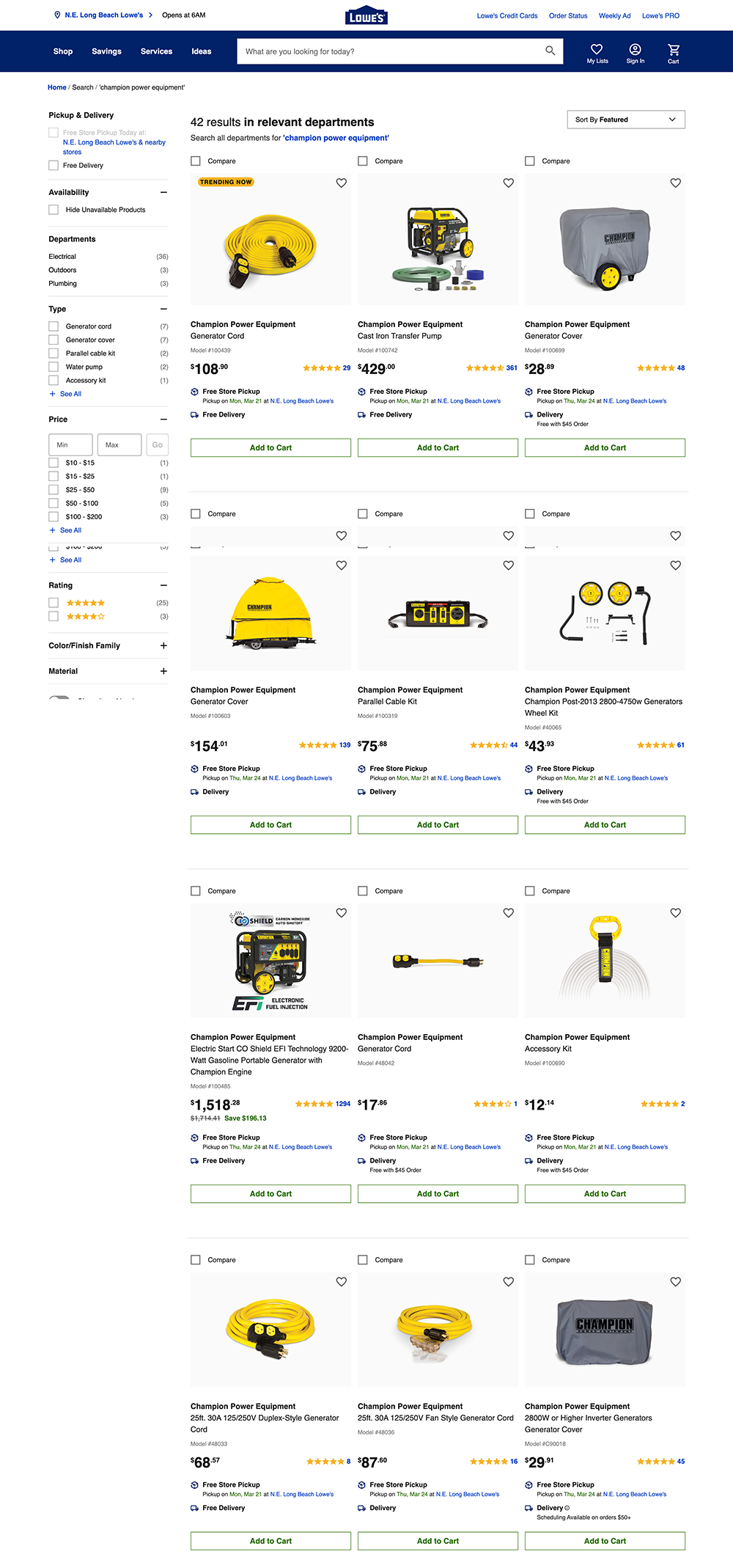Add the Parallel Cable Kit to cart
The width and height of the screenshot is (733, 1568).
point(438,825)
